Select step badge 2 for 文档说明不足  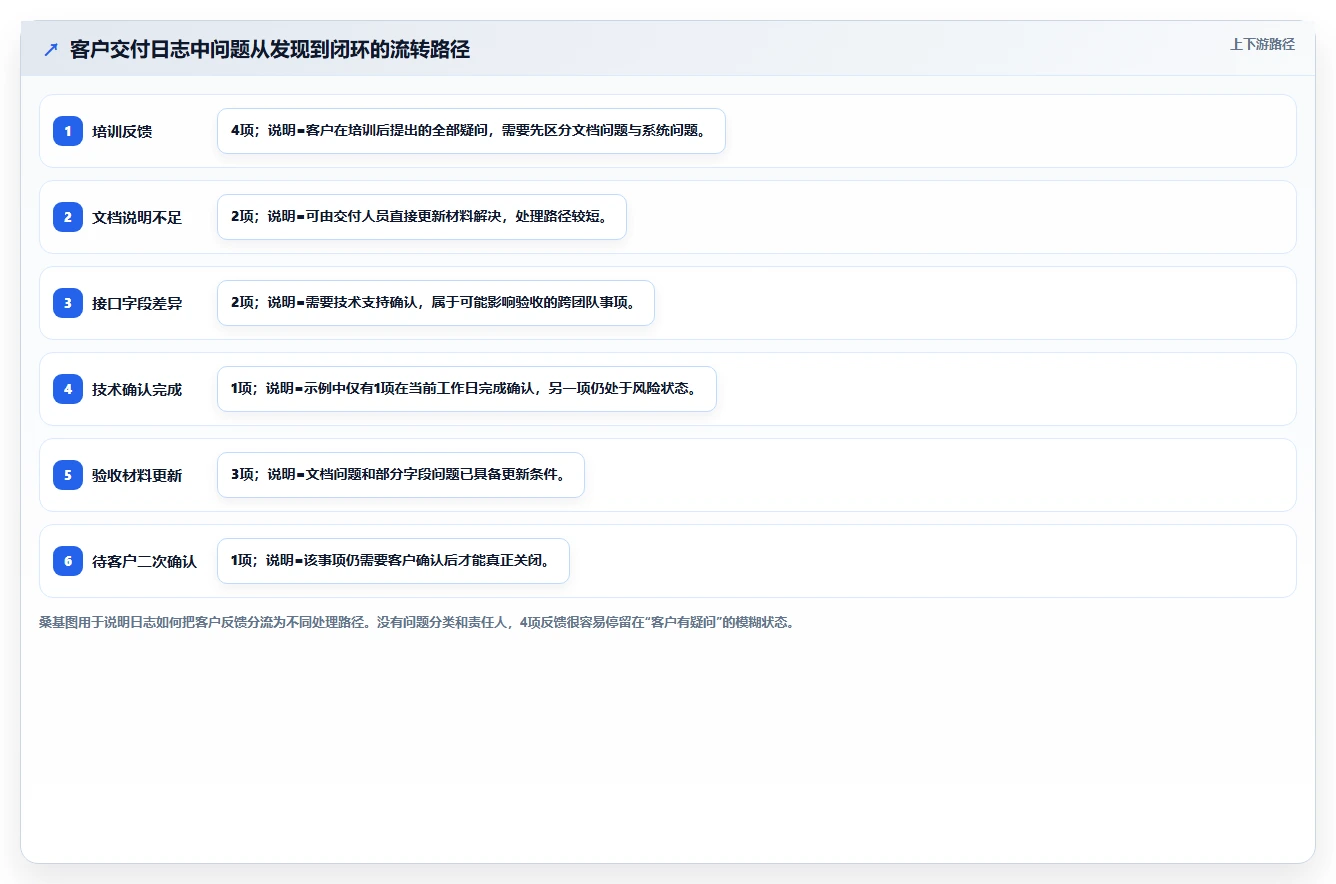(68, 217)
